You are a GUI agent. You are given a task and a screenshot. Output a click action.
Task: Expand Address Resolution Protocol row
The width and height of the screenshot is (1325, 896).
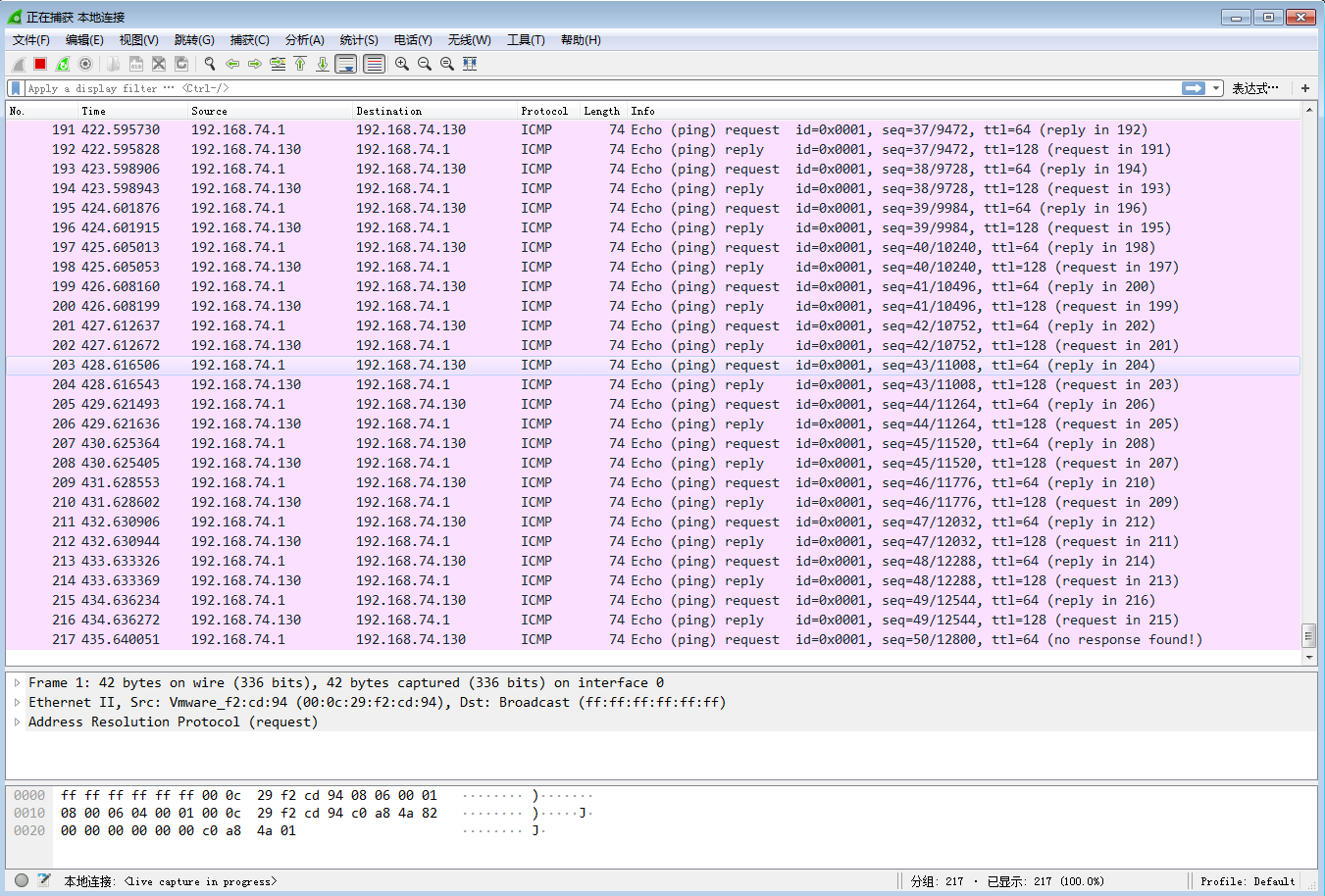17,722
